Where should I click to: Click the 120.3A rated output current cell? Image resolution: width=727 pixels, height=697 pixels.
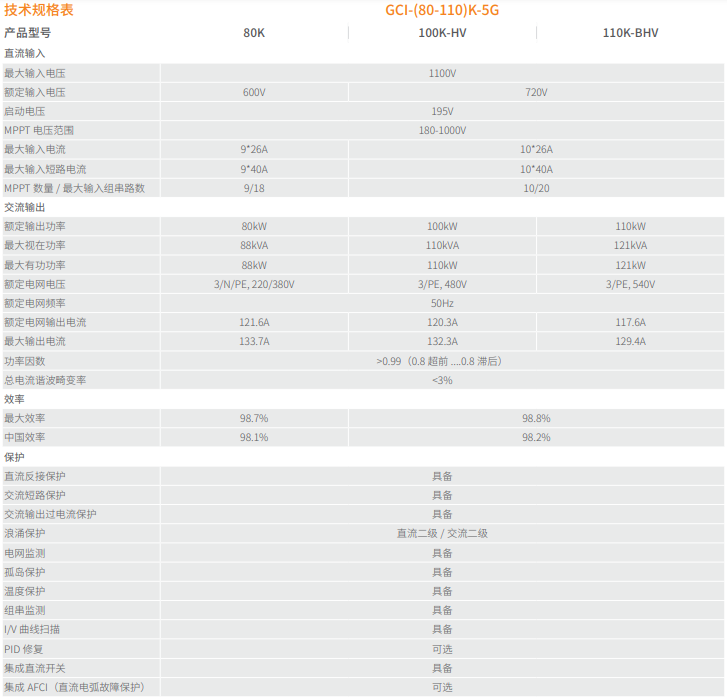pos(442,322)
